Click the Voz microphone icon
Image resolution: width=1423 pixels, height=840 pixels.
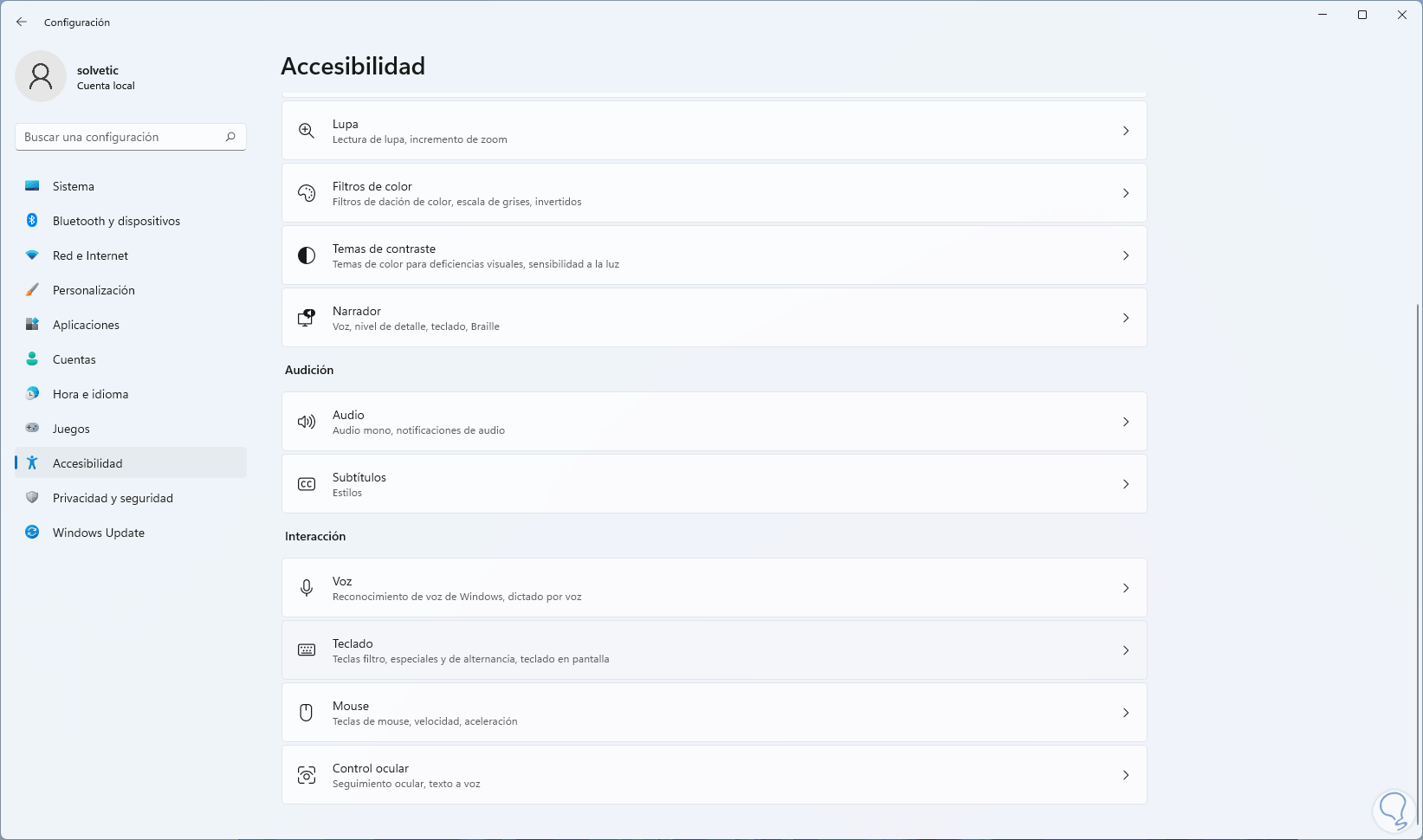[307, 588]
